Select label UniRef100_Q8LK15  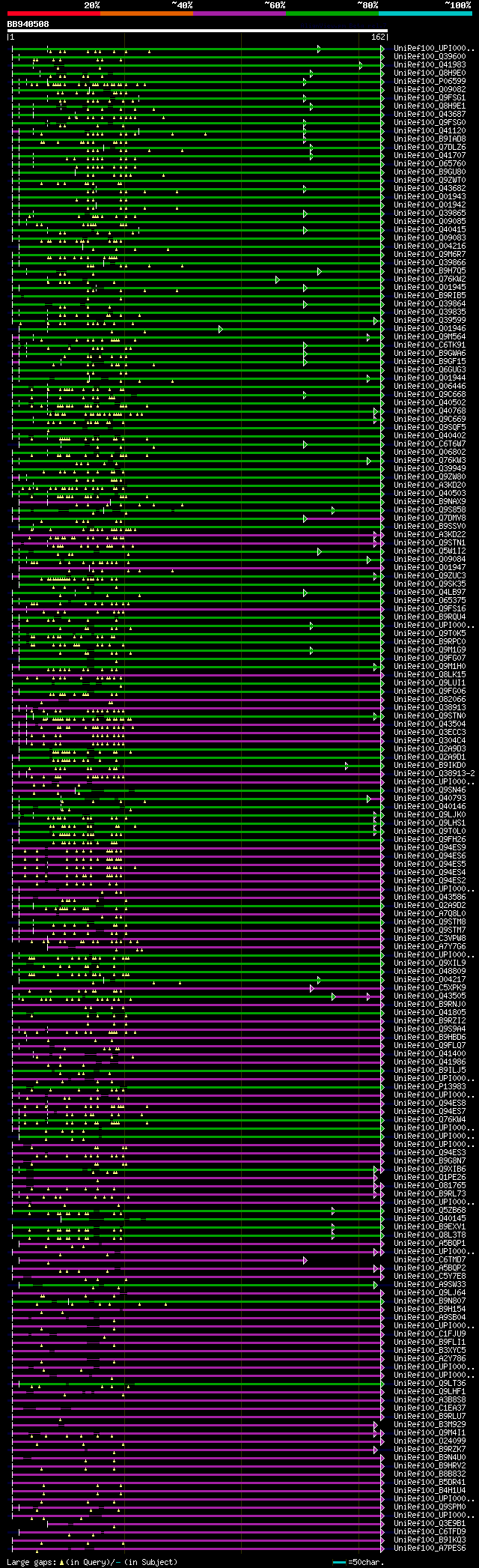pyautogui.click(x=430, y=674)
